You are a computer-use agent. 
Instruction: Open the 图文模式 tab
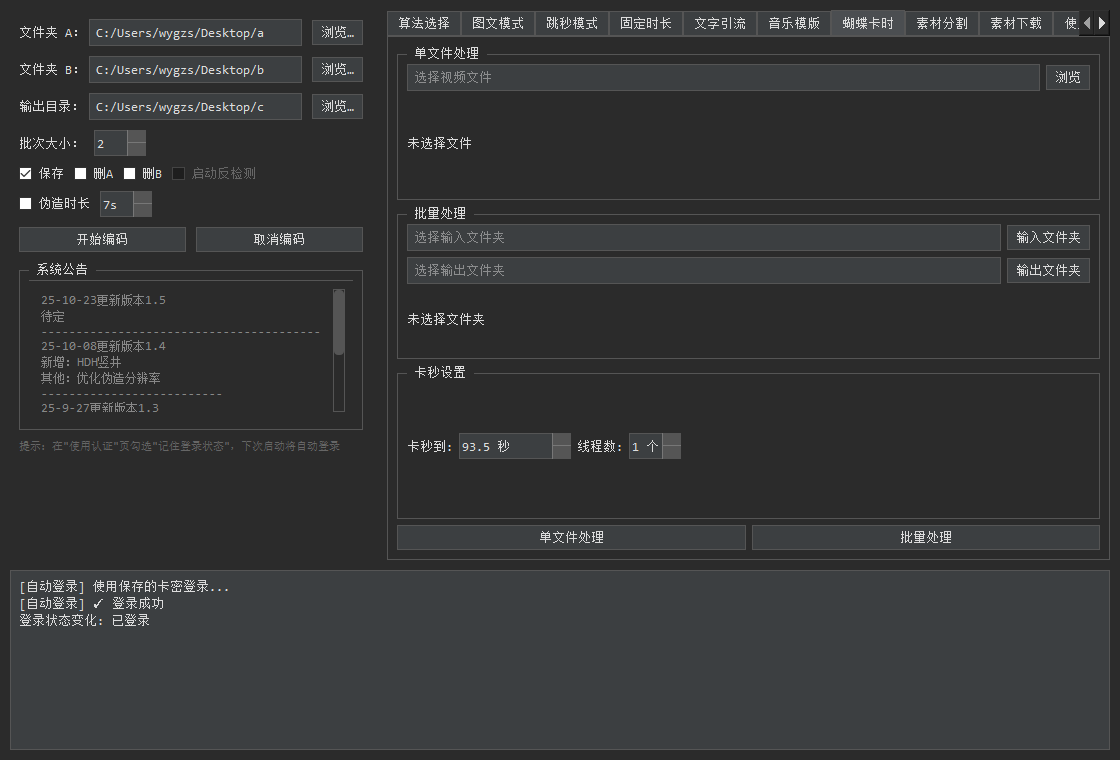(x=498, y=22)
